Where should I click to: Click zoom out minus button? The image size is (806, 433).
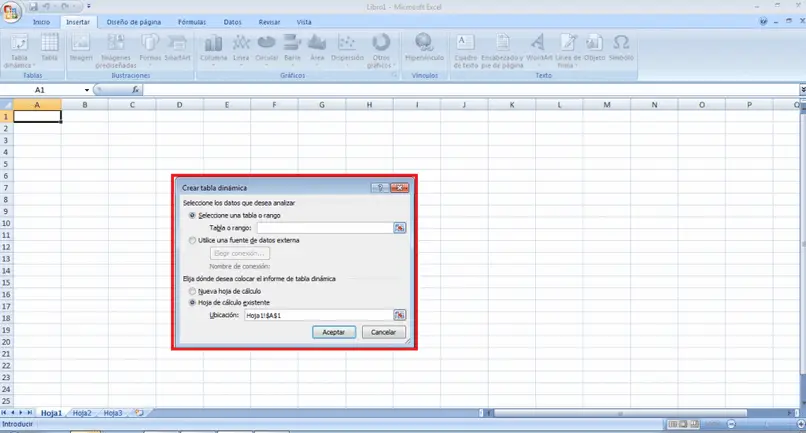coord(731,424)
